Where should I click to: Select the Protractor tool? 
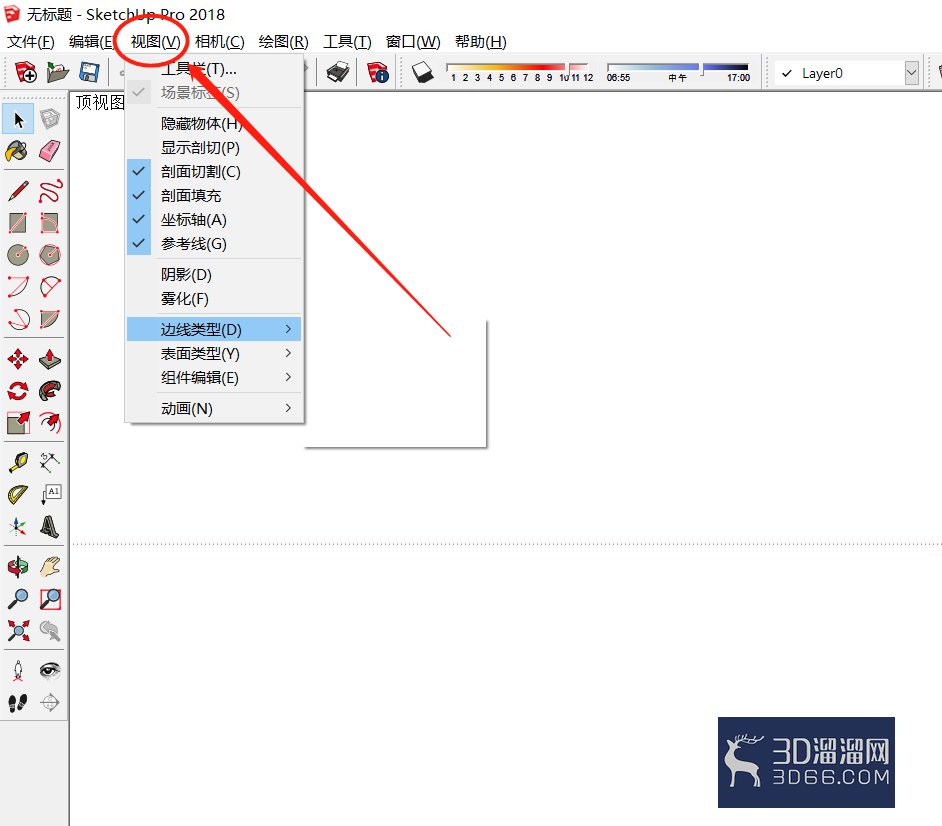[x=18, y=494]
